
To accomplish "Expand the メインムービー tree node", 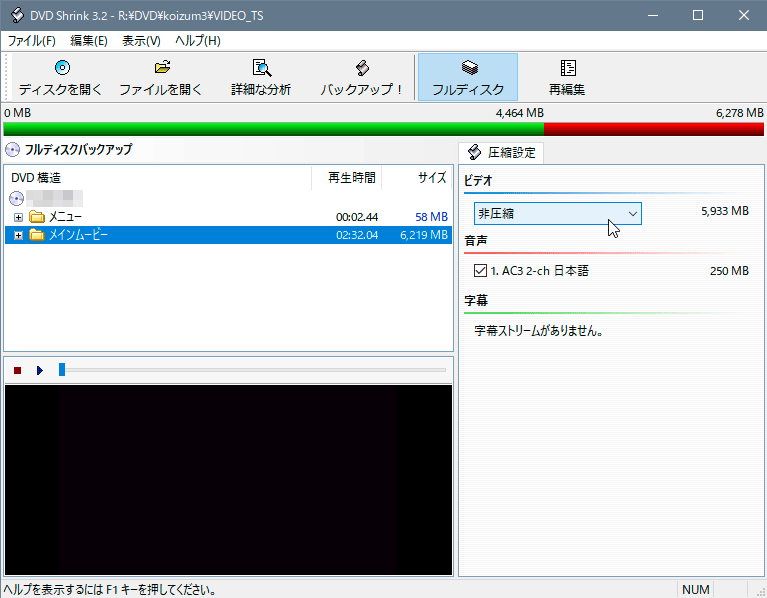I will pyautogui.click(x=18, y=236).
